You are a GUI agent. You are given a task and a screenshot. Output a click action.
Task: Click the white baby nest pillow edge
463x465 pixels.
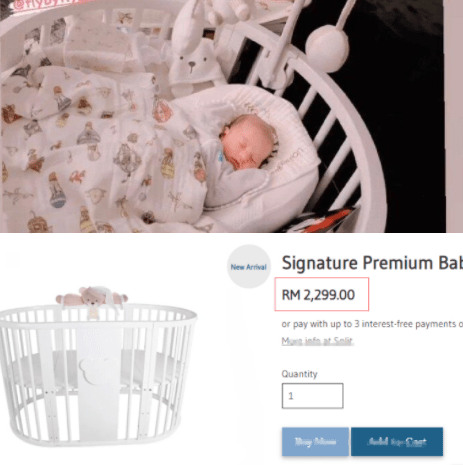click(293, 173)
